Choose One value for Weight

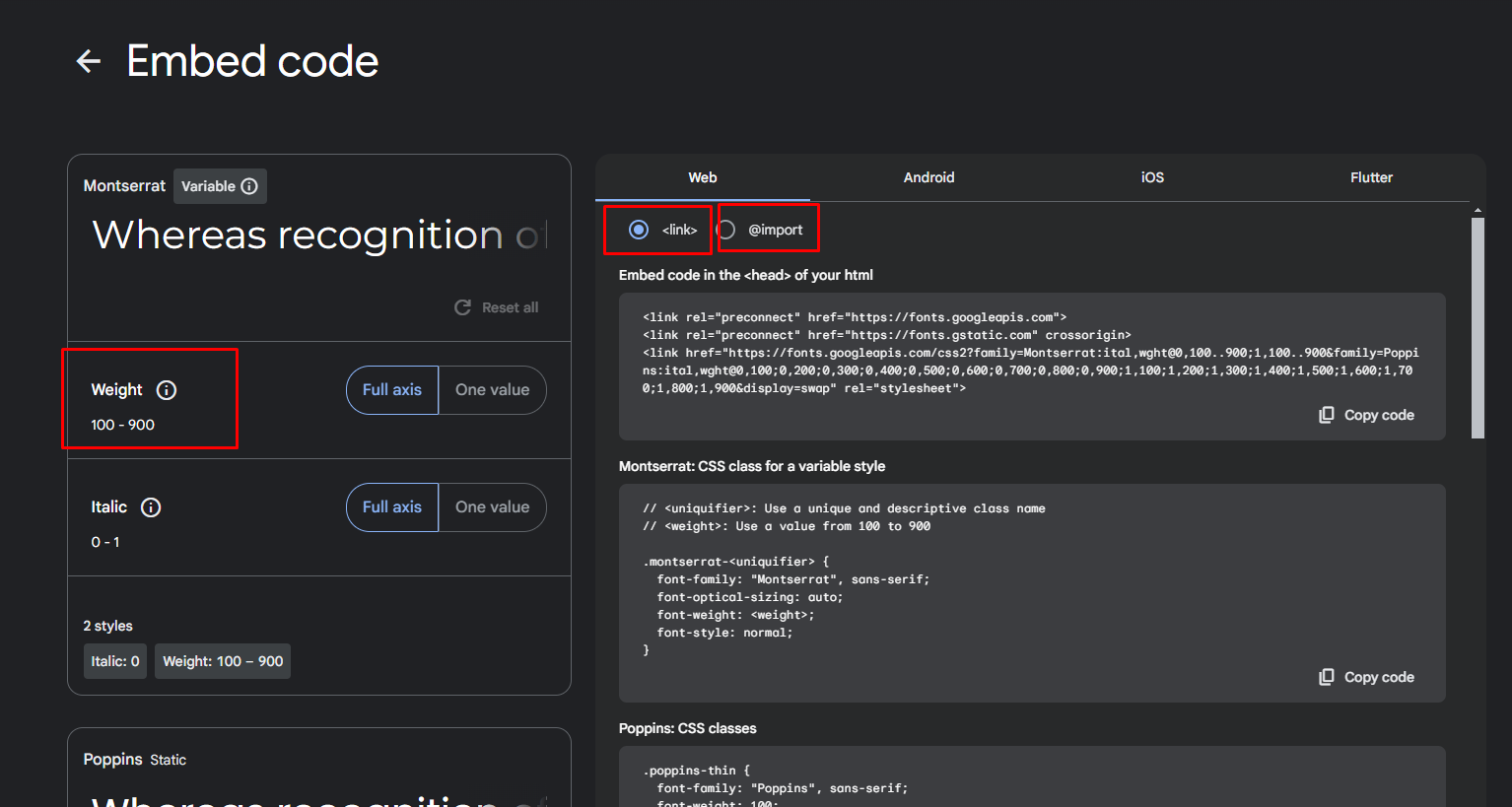(492, 390)
